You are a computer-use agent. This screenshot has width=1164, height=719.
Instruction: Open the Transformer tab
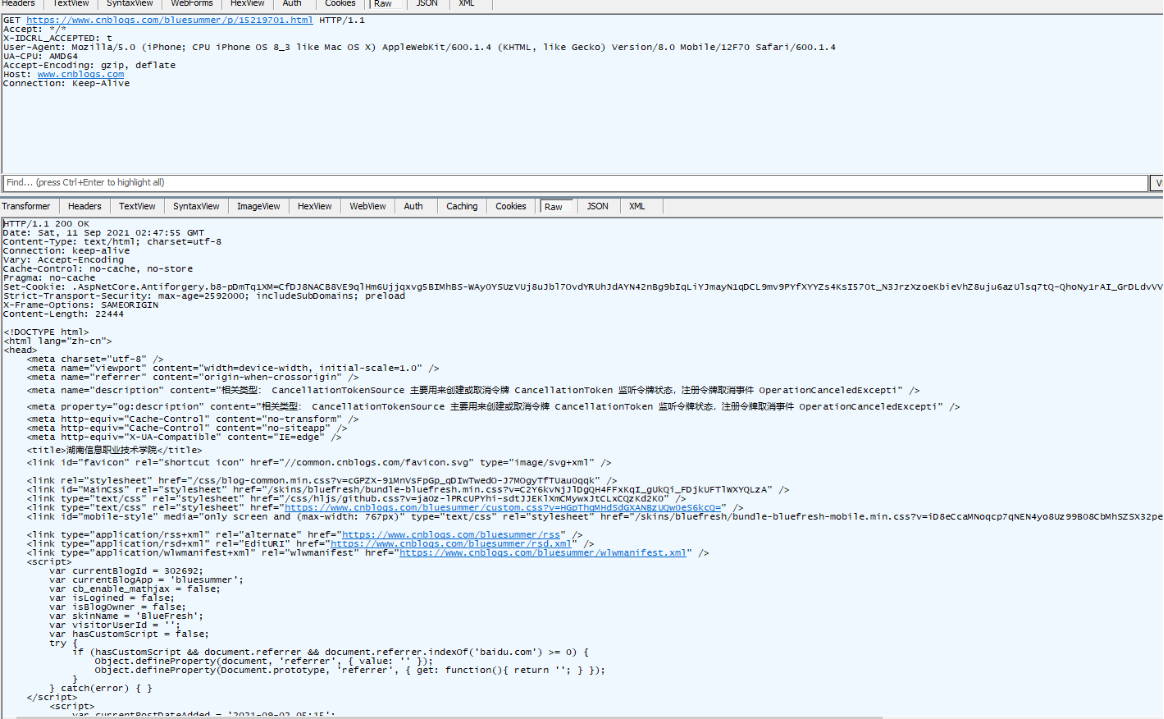pyautogui.click(x=26, y=206)
